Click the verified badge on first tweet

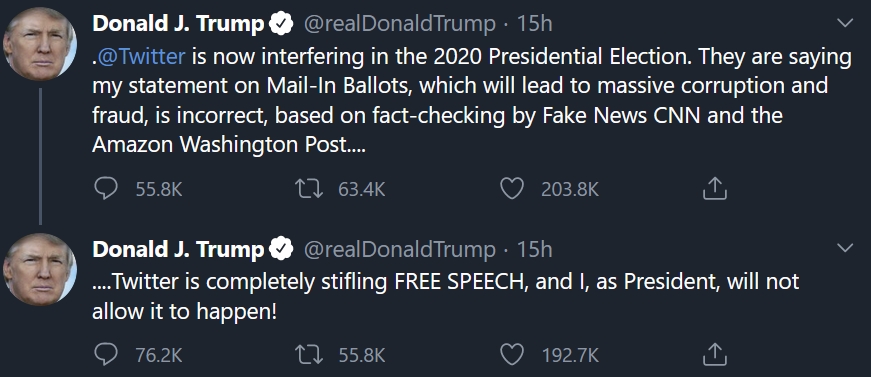(x=282, y=24)
